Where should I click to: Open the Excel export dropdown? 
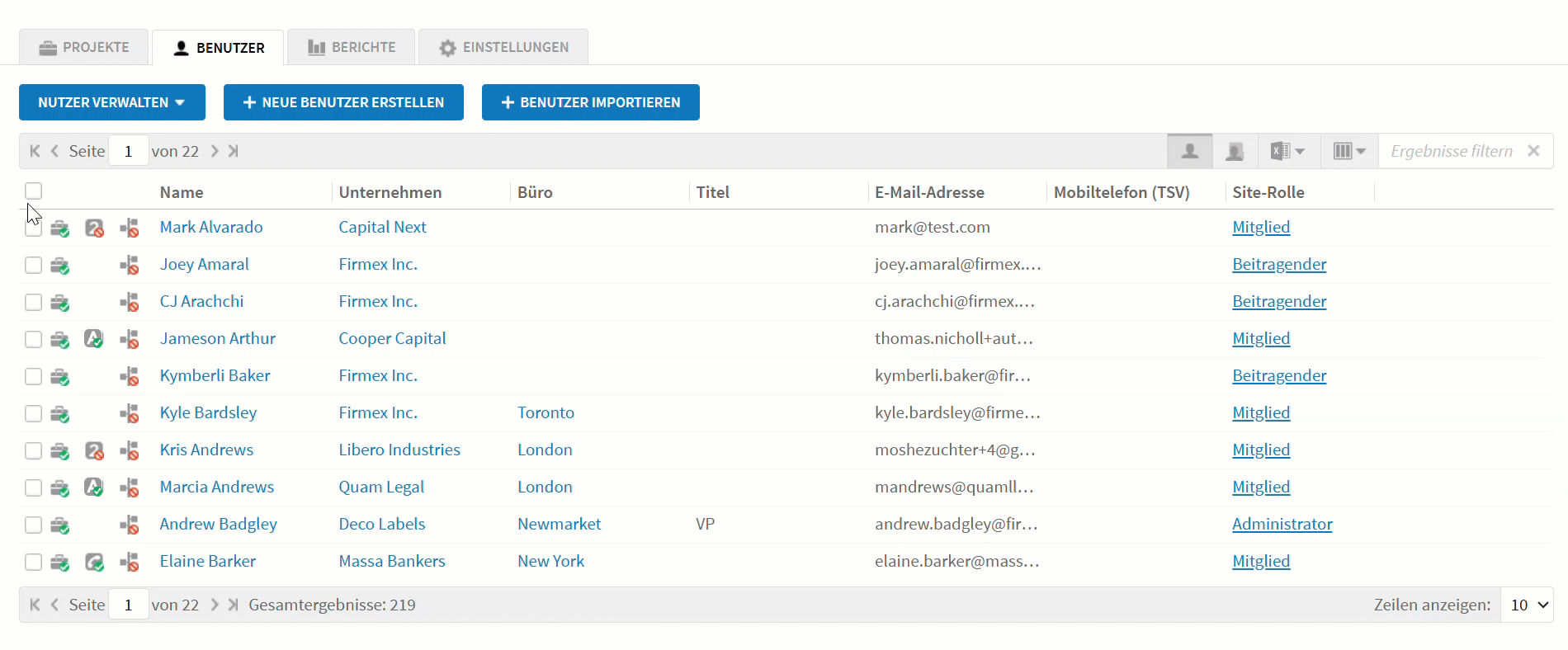(1287, 151)
